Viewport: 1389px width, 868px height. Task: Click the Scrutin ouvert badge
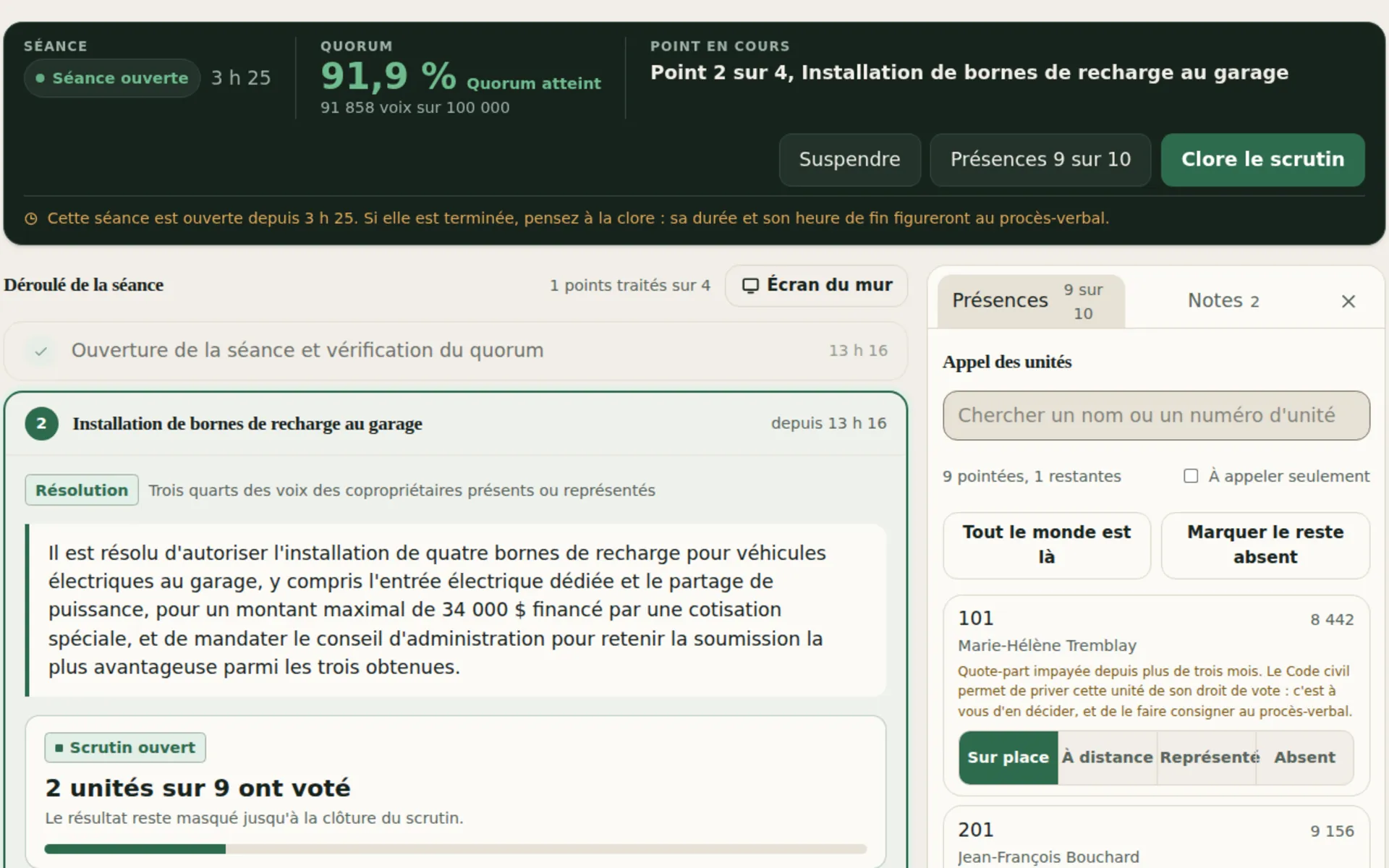click(x=125, y=748)
